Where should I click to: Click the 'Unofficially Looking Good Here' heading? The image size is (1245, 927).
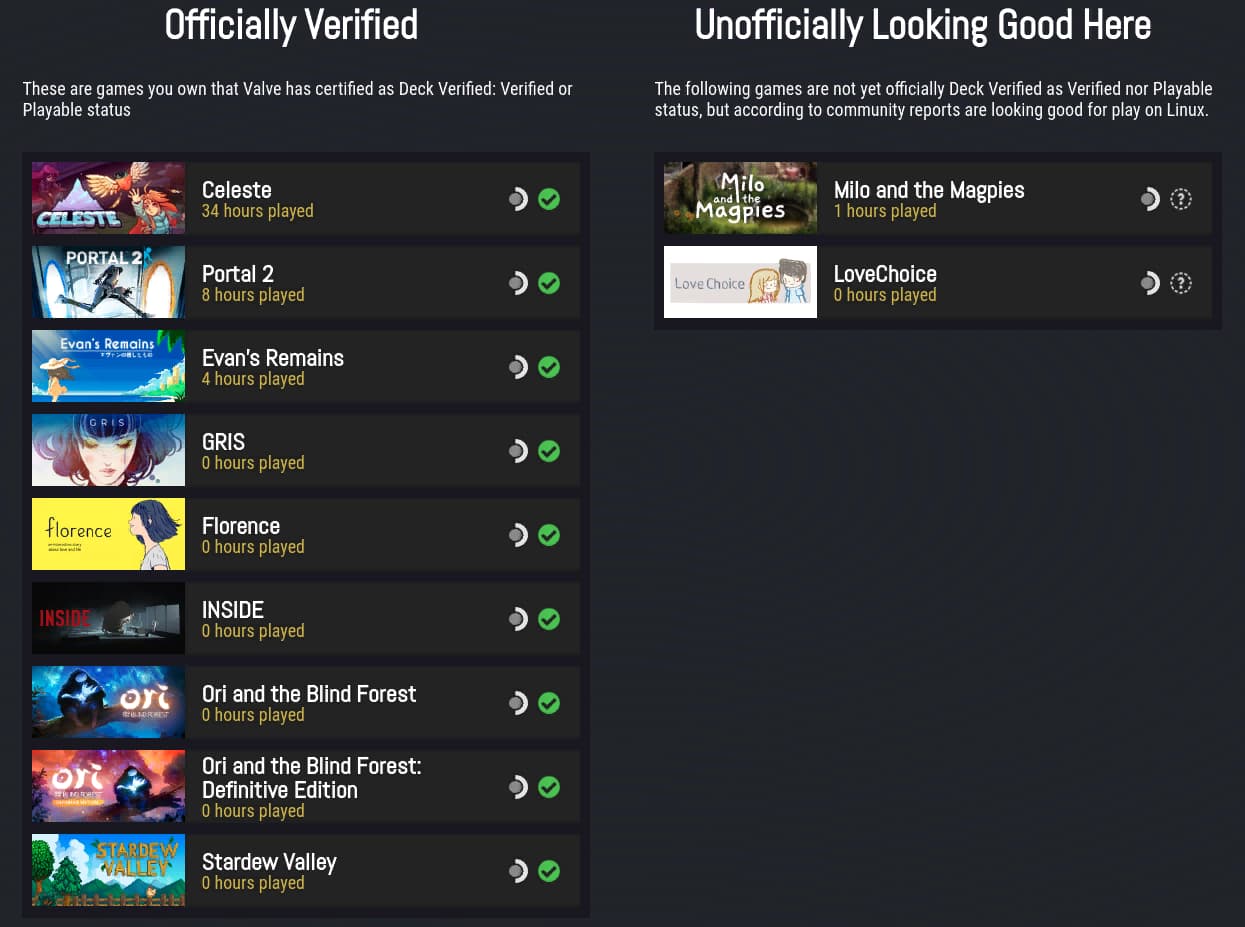(923, 25)
